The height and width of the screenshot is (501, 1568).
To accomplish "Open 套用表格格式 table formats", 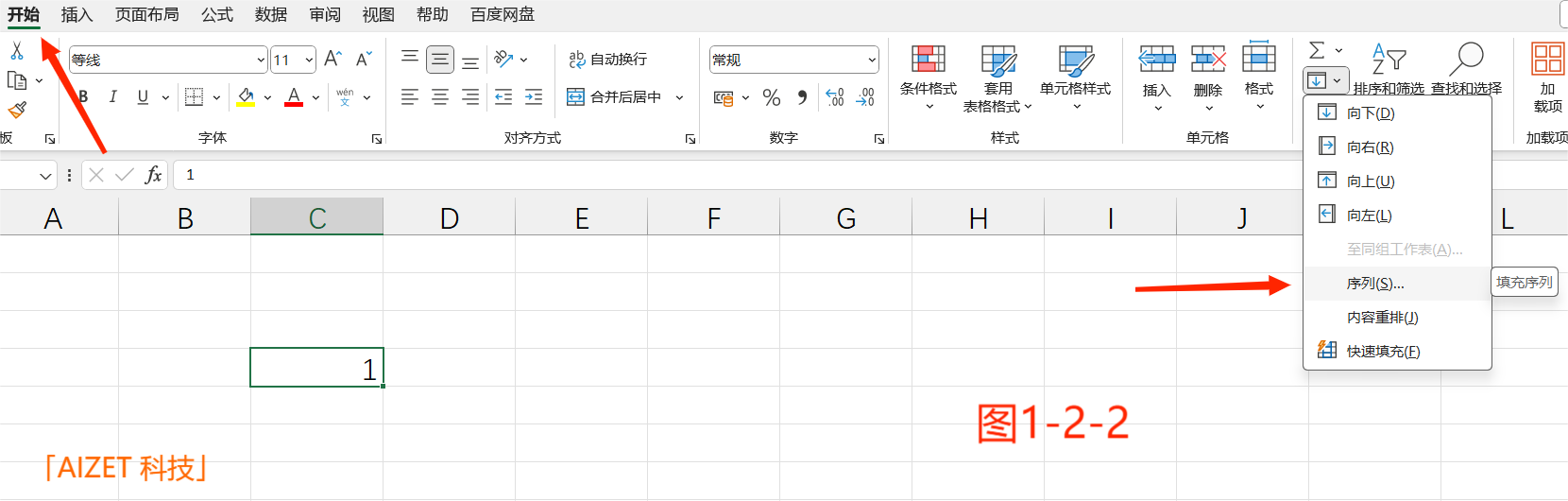I will tap(997, 78).
